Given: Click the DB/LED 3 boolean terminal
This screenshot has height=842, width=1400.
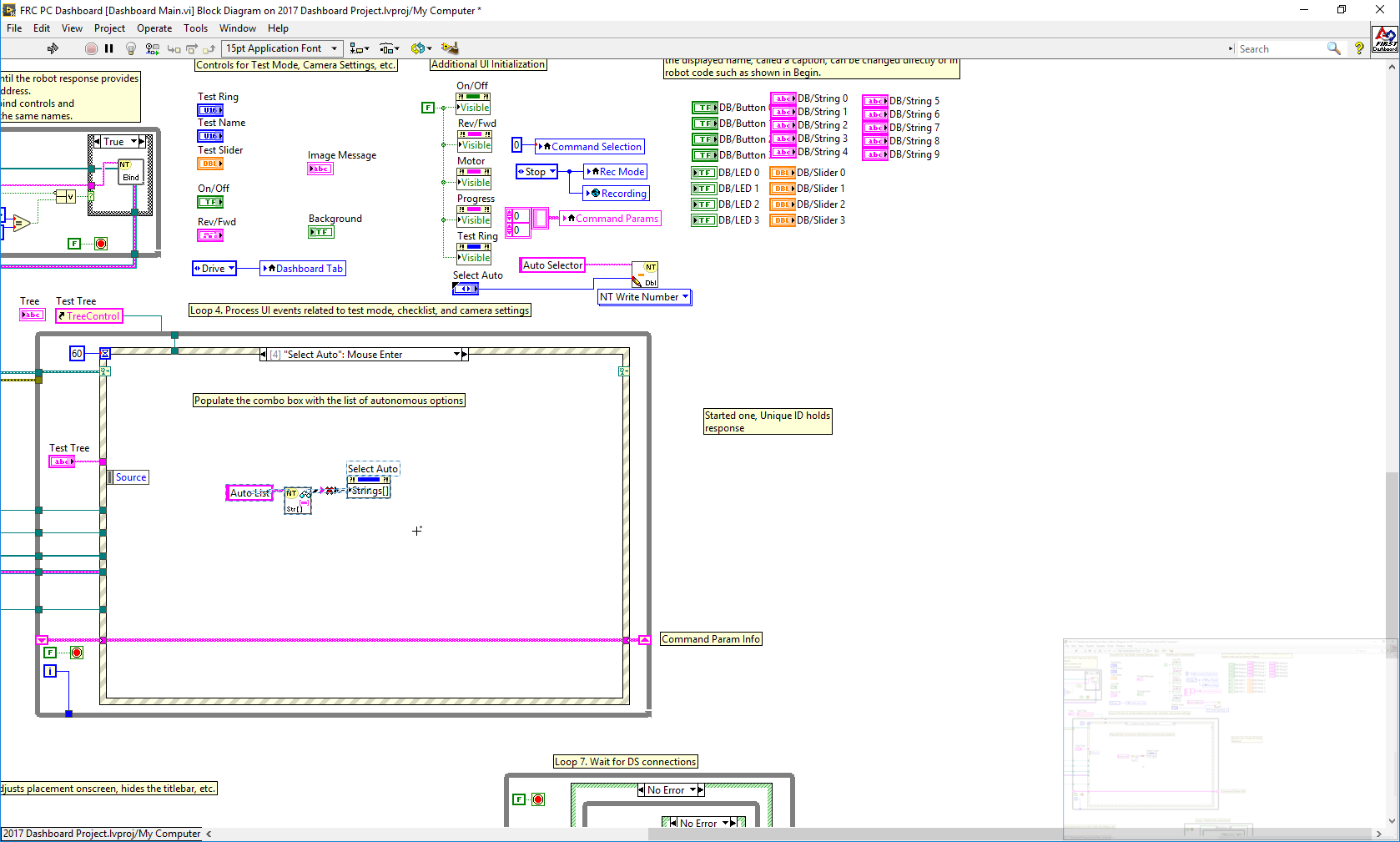Looking at the screenshot, I should 704,220.
